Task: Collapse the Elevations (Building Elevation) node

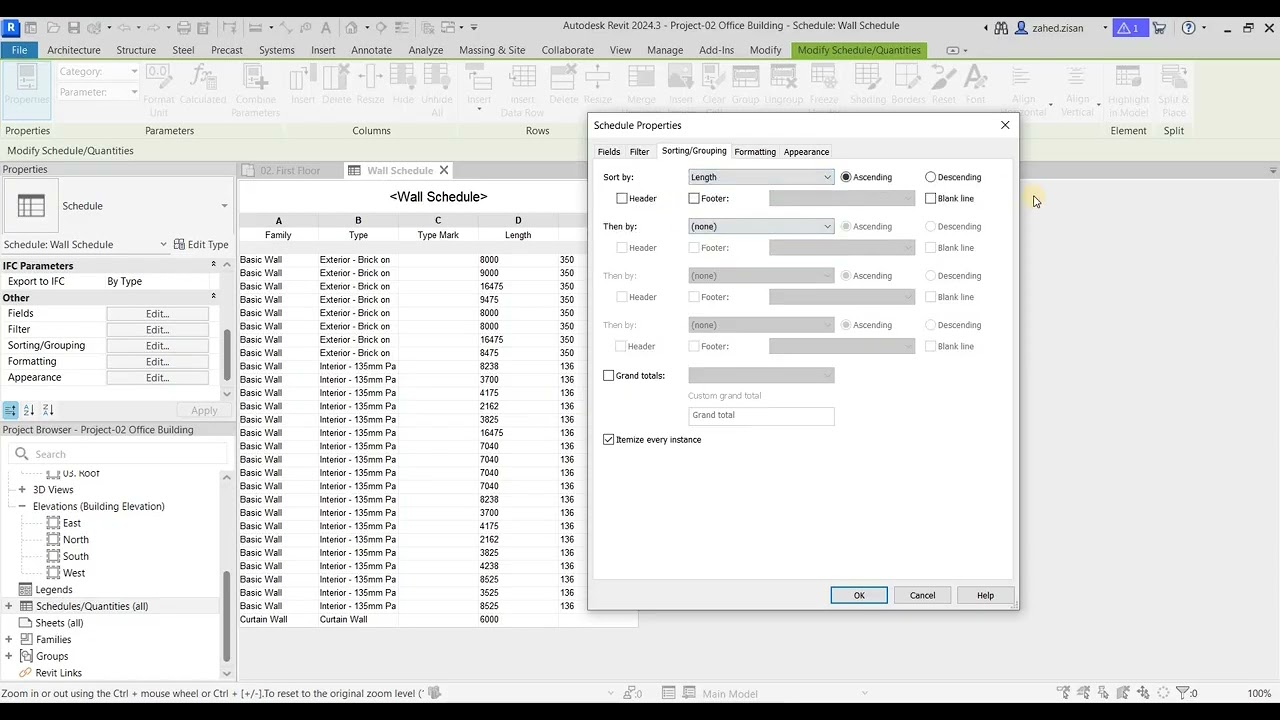Action: [22, 506]
